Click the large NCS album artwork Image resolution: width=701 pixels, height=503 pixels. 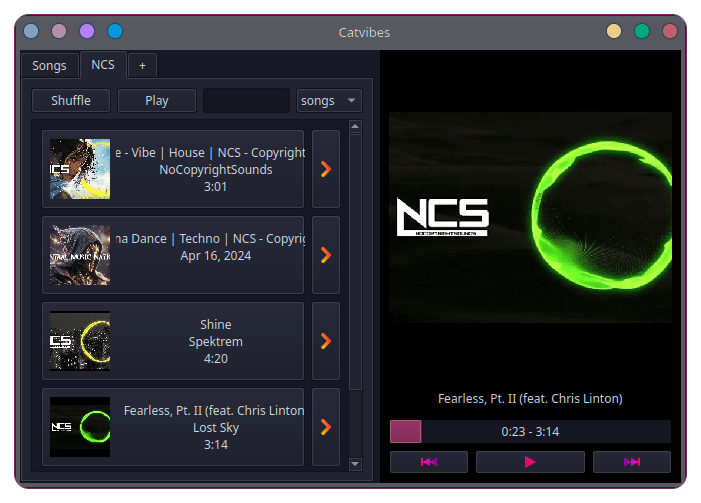(530, 217)
